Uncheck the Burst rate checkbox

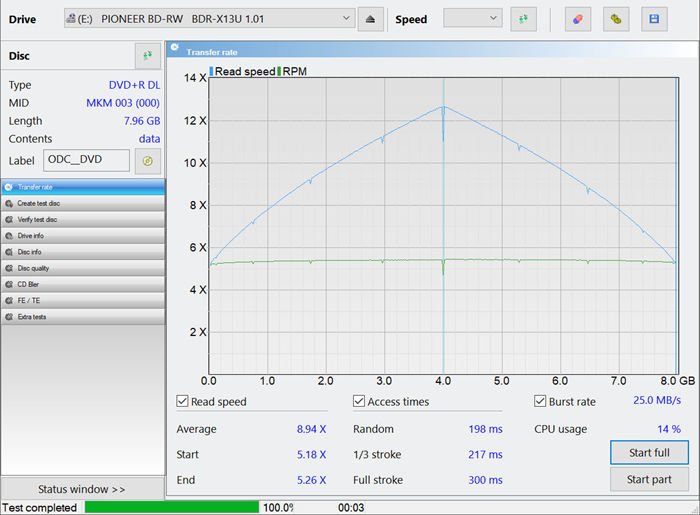[540, 401]
